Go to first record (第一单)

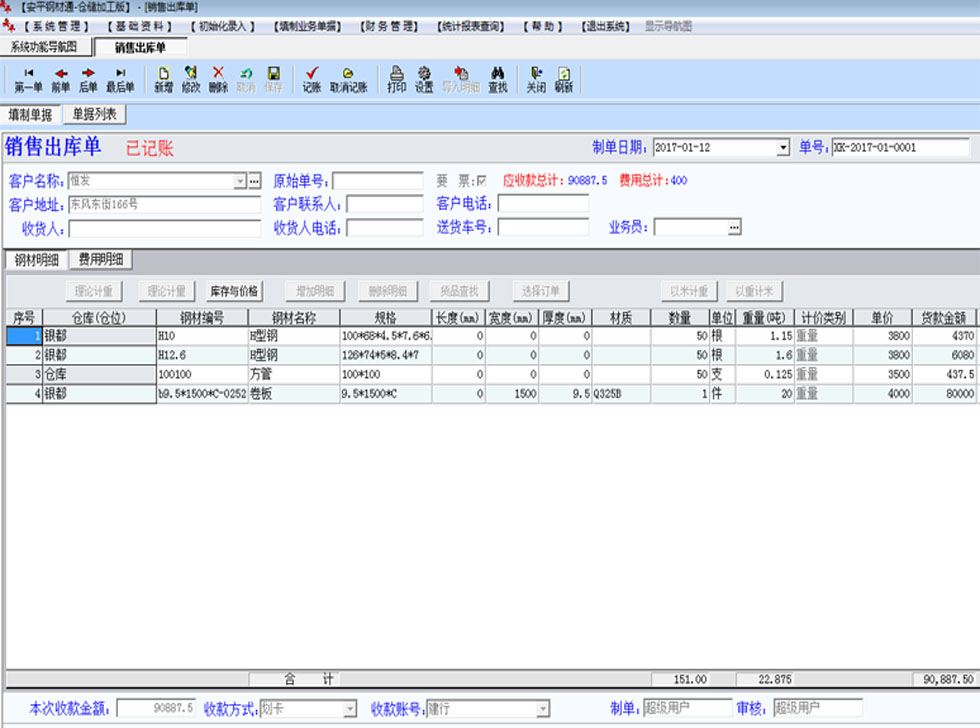tap(28, 81)
